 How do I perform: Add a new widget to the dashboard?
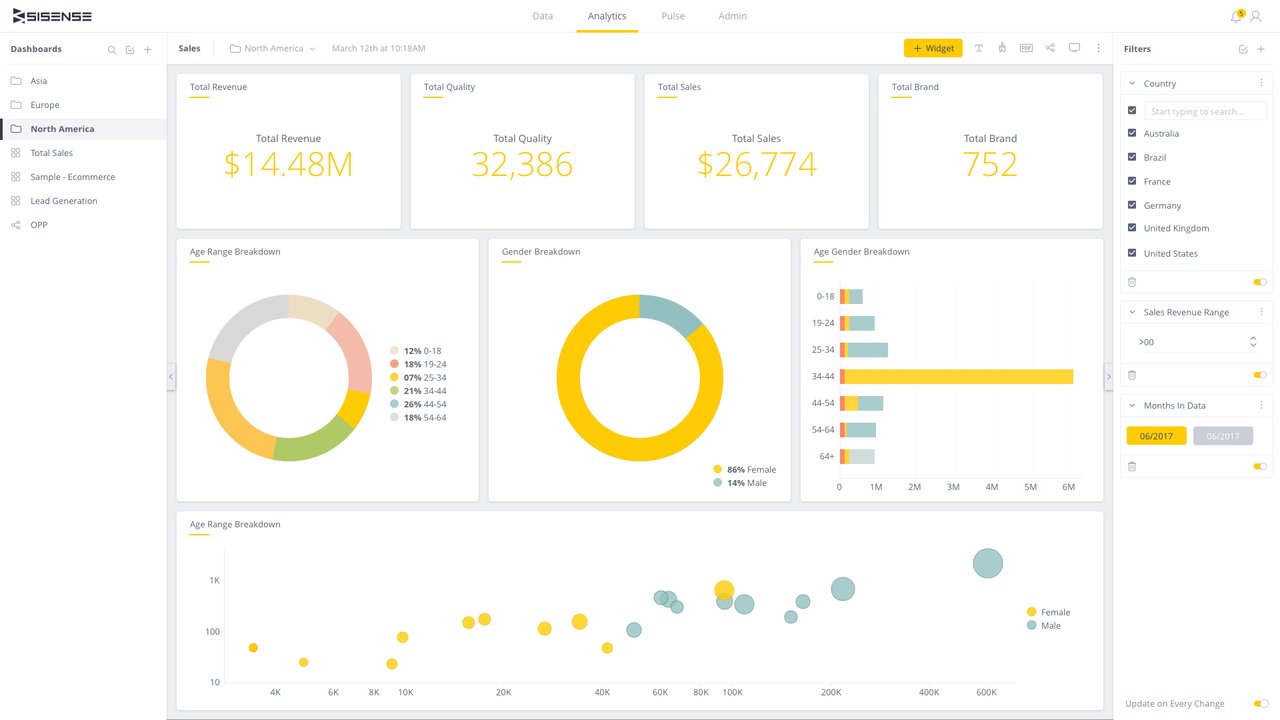click(933, 47)
